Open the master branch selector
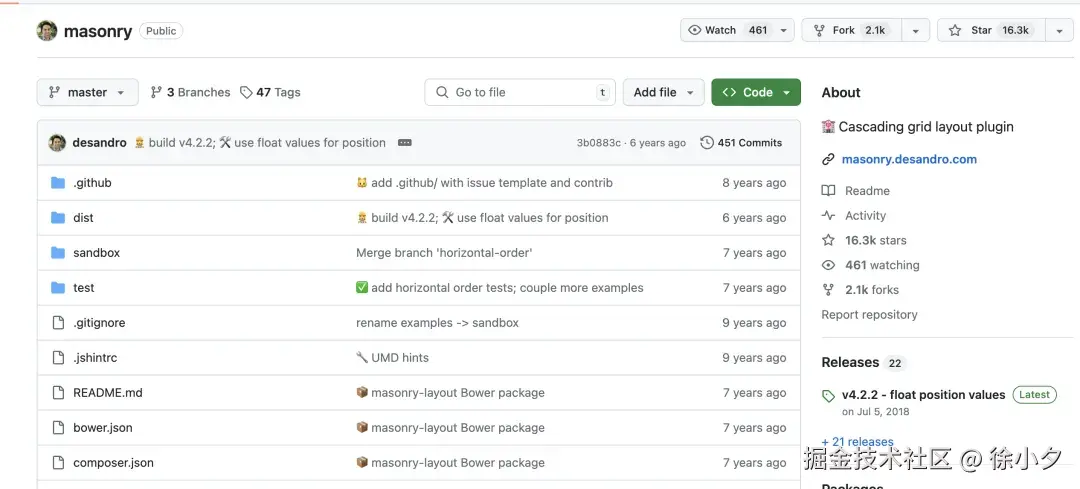1080x489 pixels. 87,92
